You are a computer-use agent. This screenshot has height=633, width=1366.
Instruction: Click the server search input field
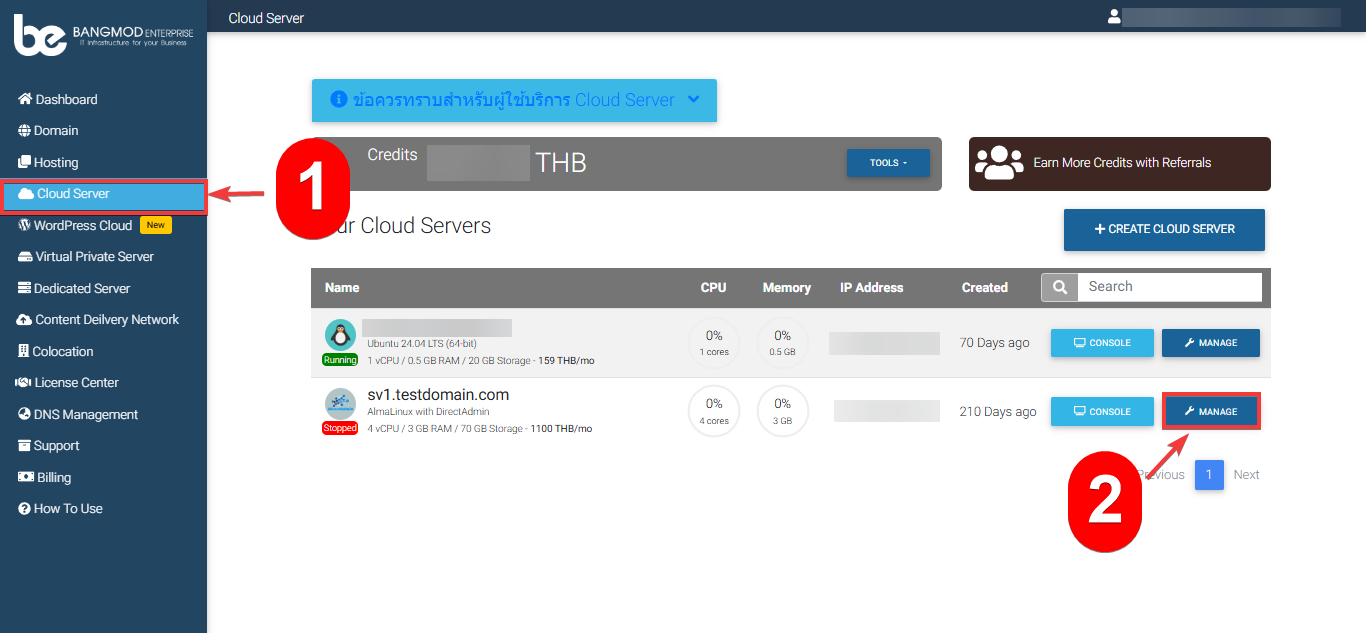[x=1168, y=287]
